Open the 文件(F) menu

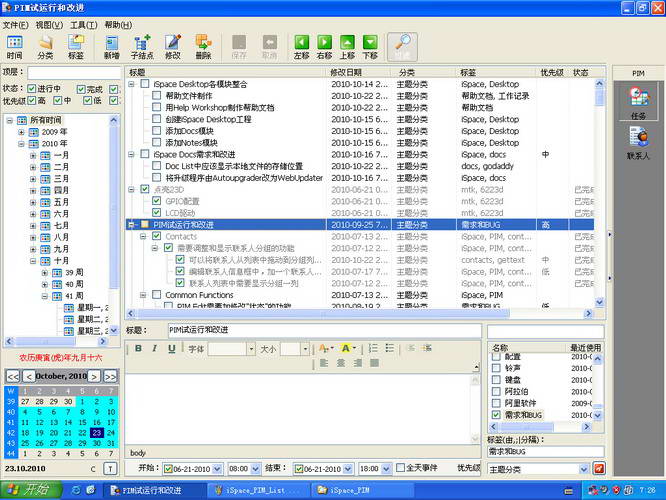(16, 25)
